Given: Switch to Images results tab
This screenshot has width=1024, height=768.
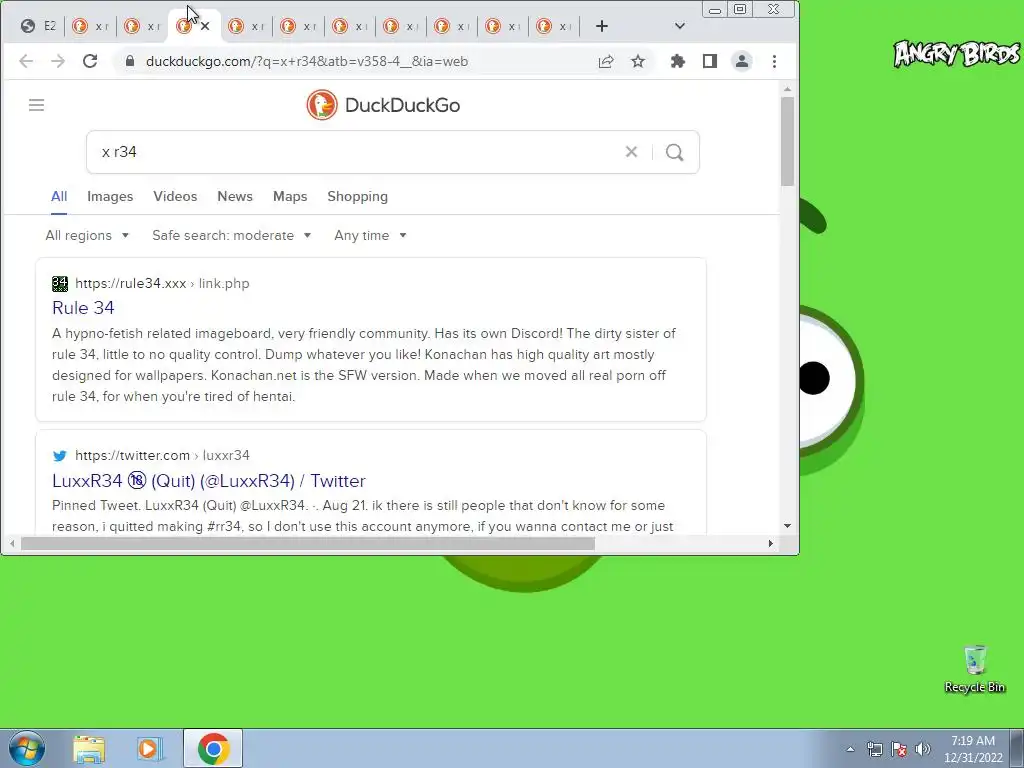Looking at the screenshot, I should tap(110, 197).
